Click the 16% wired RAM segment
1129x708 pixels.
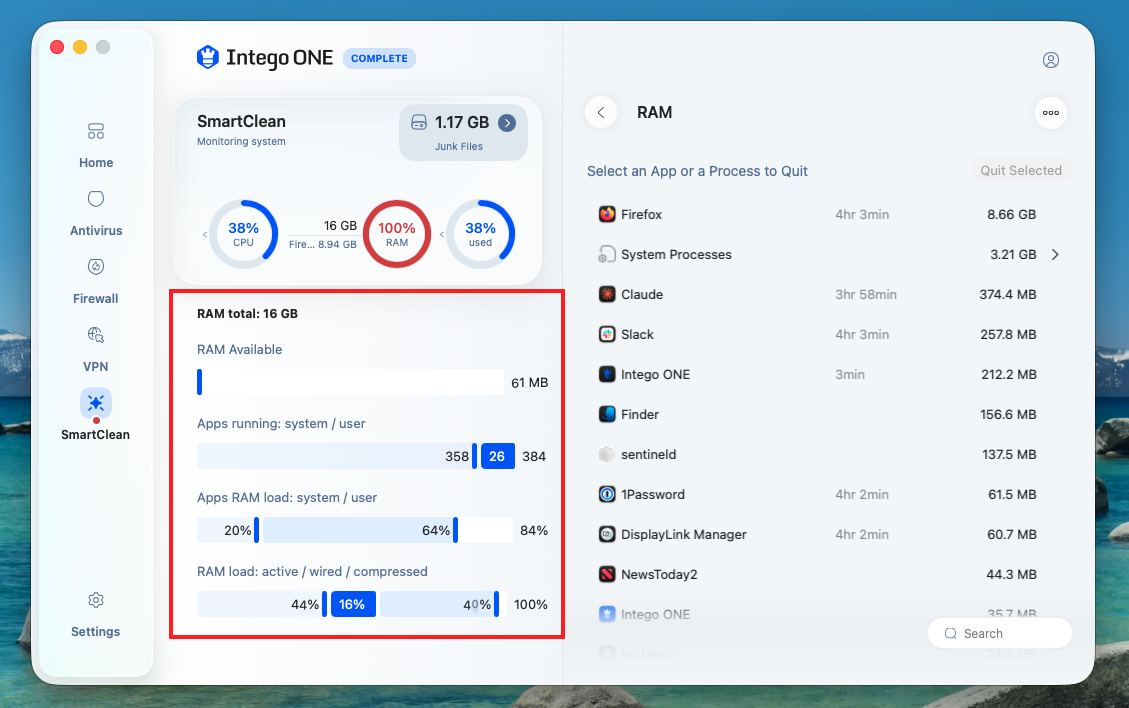[x=353, y=604]
